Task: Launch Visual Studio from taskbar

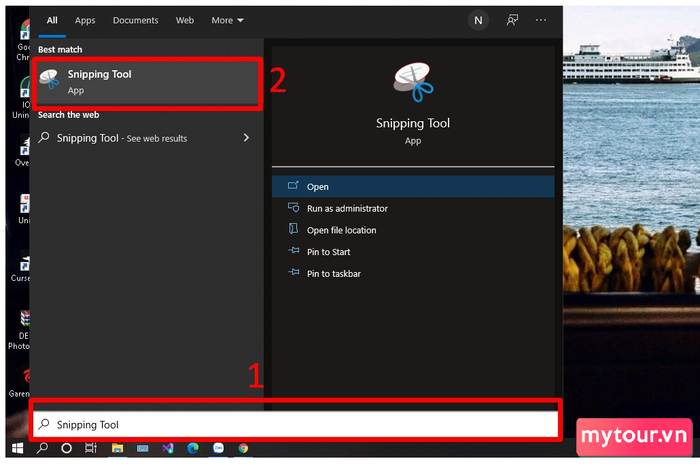Action: tap(168, 448)
